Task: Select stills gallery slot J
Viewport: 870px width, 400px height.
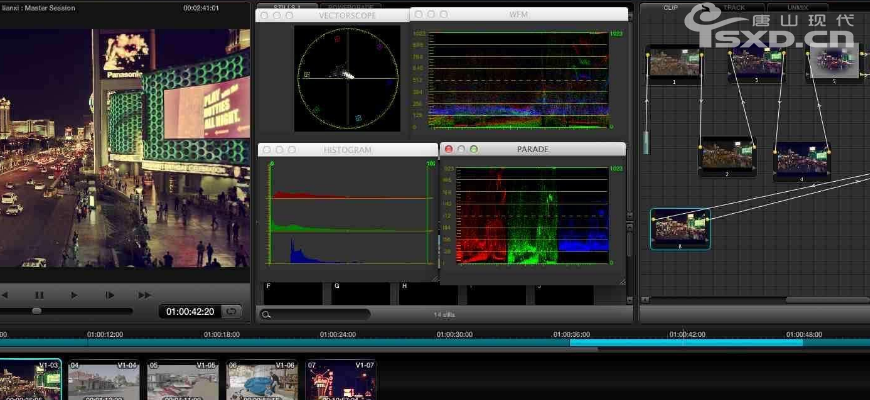Action: [x=564, y=297]
